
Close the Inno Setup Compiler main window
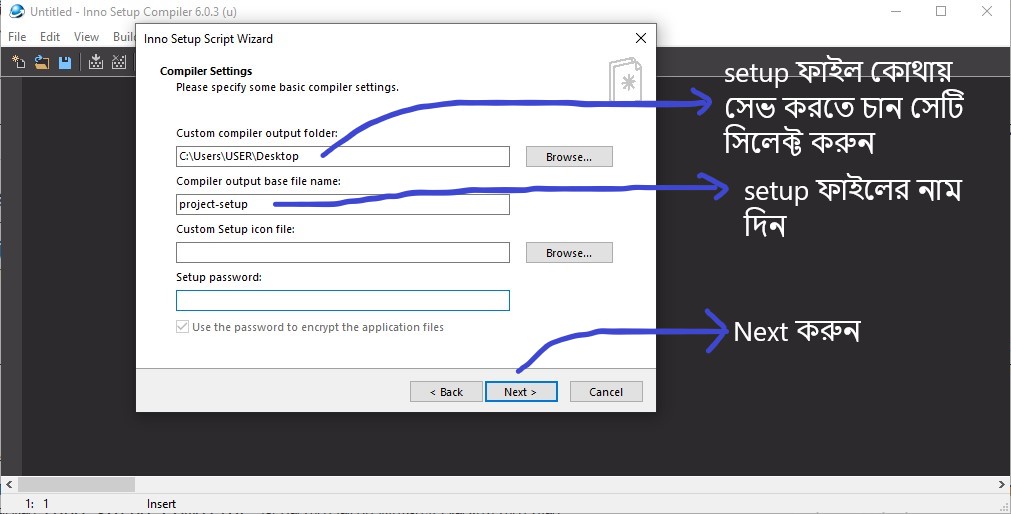(x=986, y=11)
